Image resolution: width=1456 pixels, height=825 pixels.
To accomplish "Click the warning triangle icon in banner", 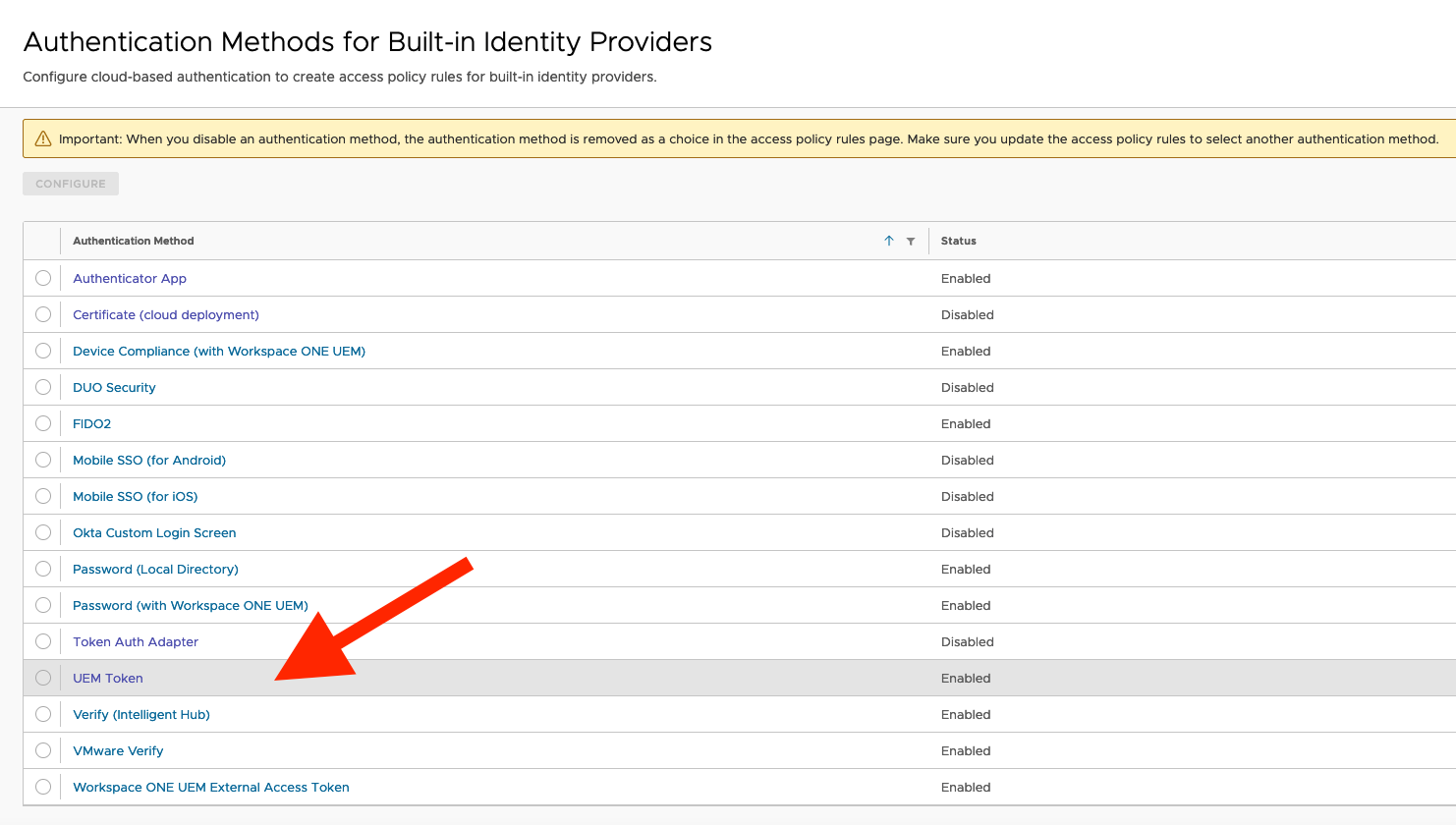I will coord(43,139).
